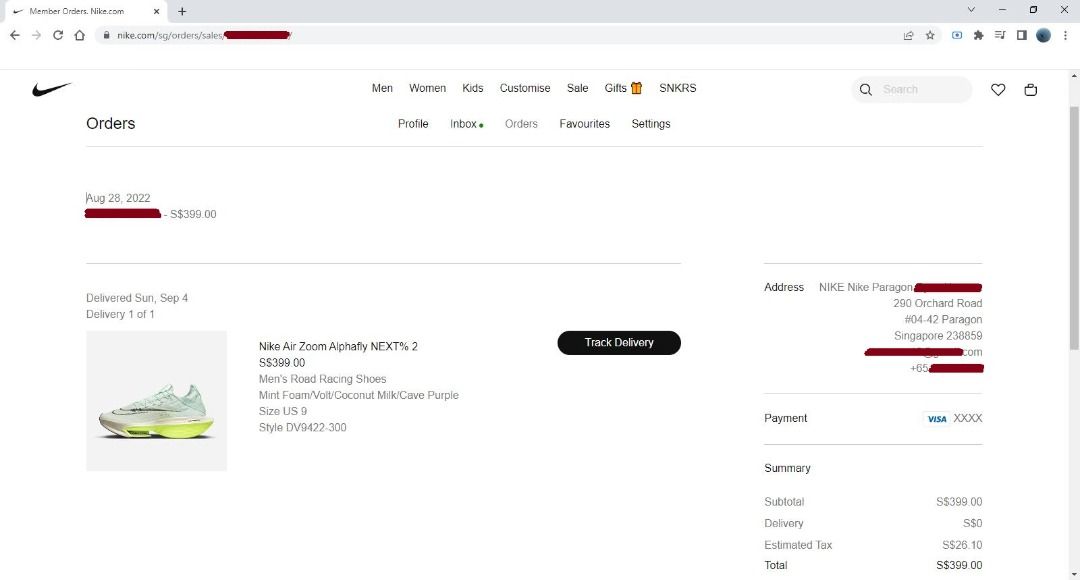Click the Estimated Tax 'S$26.10' value
Viewport: 1080px width, 580px height.
(x=962, y=545)
